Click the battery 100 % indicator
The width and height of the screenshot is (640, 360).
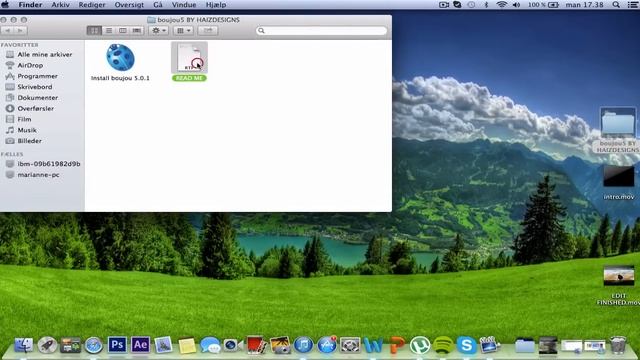point(543,4)
